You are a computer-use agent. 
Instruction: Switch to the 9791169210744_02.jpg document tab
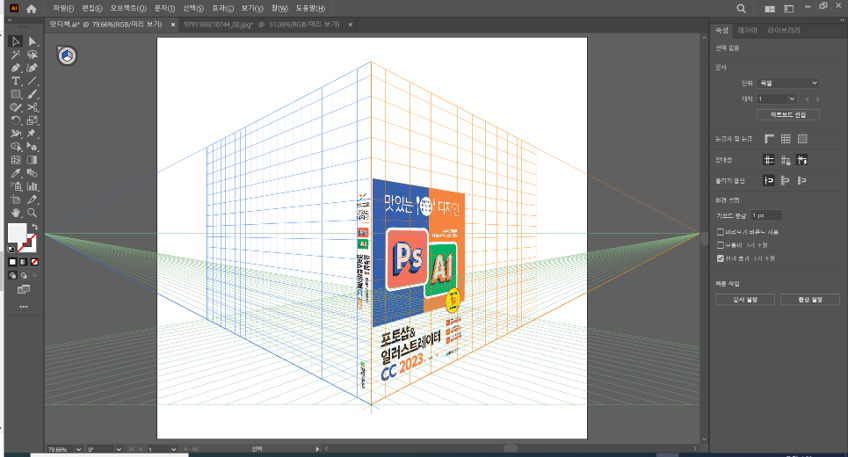[261, 24]
